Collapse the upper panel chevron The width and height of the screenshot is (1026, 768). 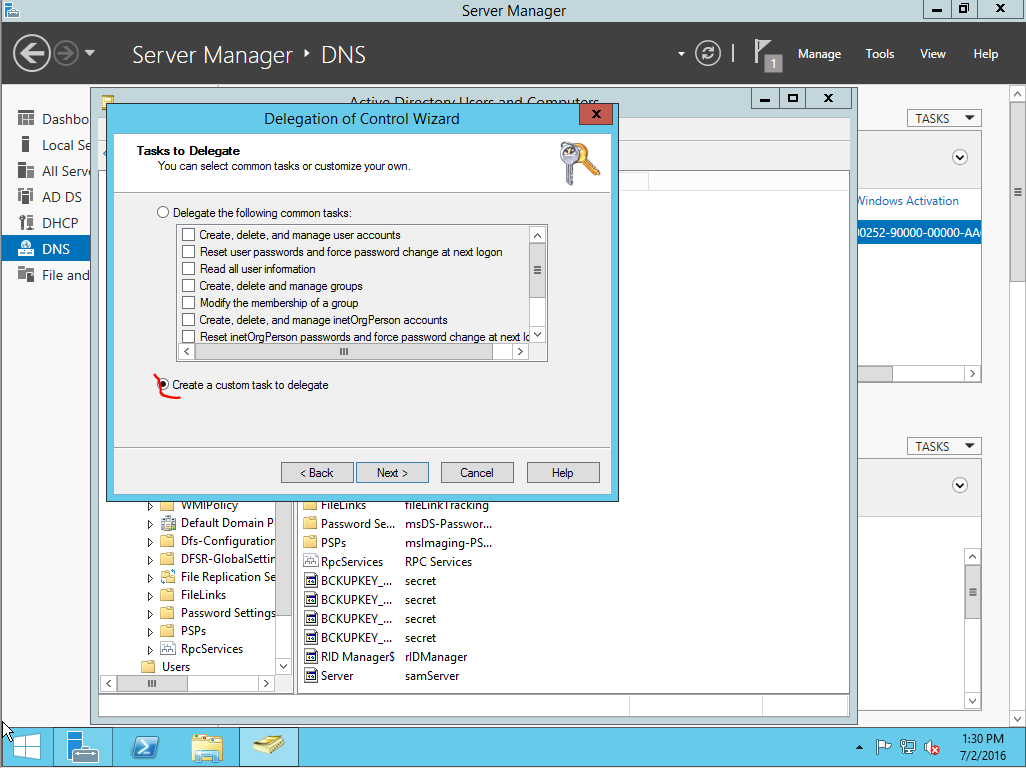coord(959,157)
